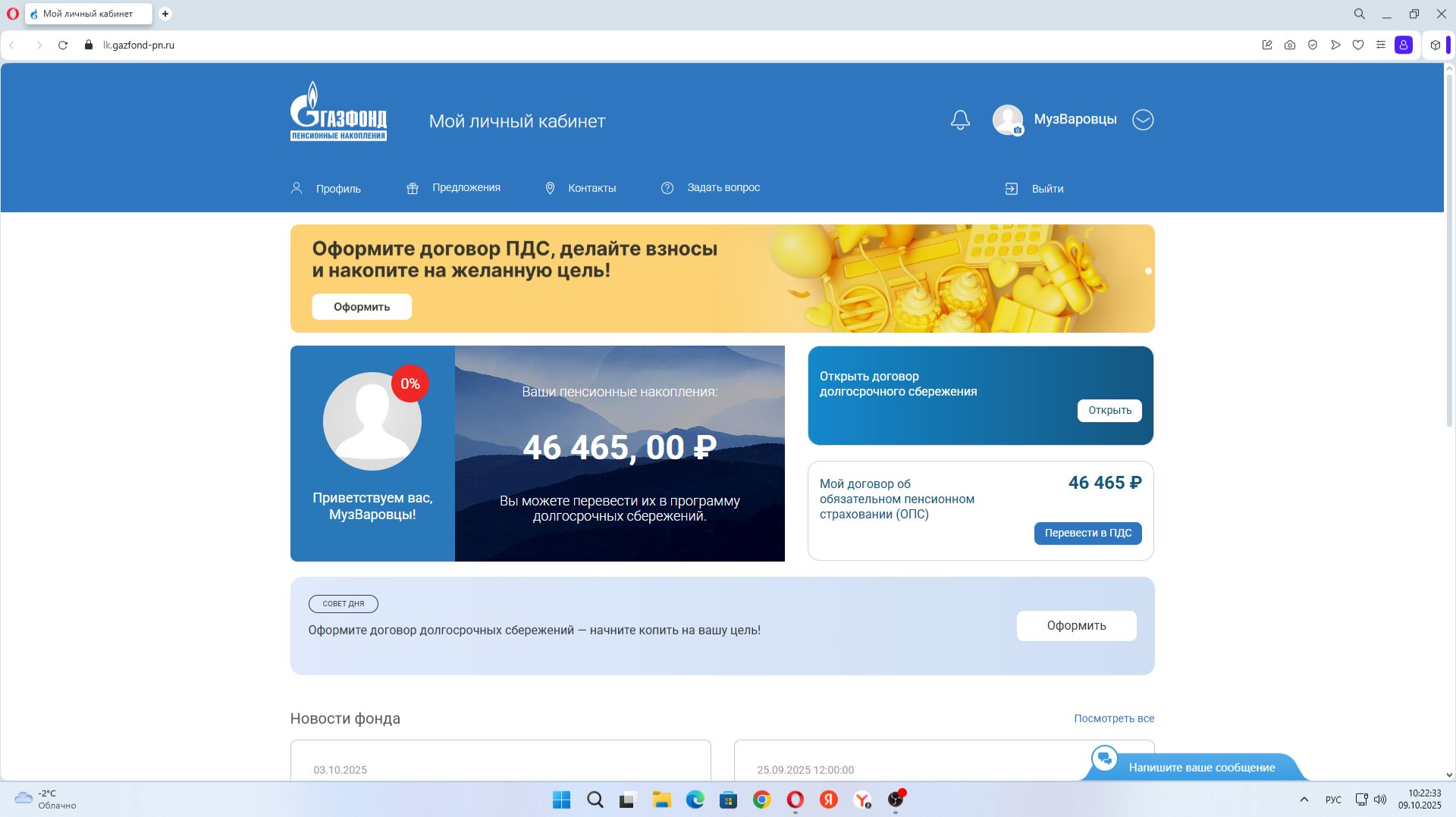The image size is (1456, 817).
Task: Open the extensions cube icon
Action: tap(1436, 45)
